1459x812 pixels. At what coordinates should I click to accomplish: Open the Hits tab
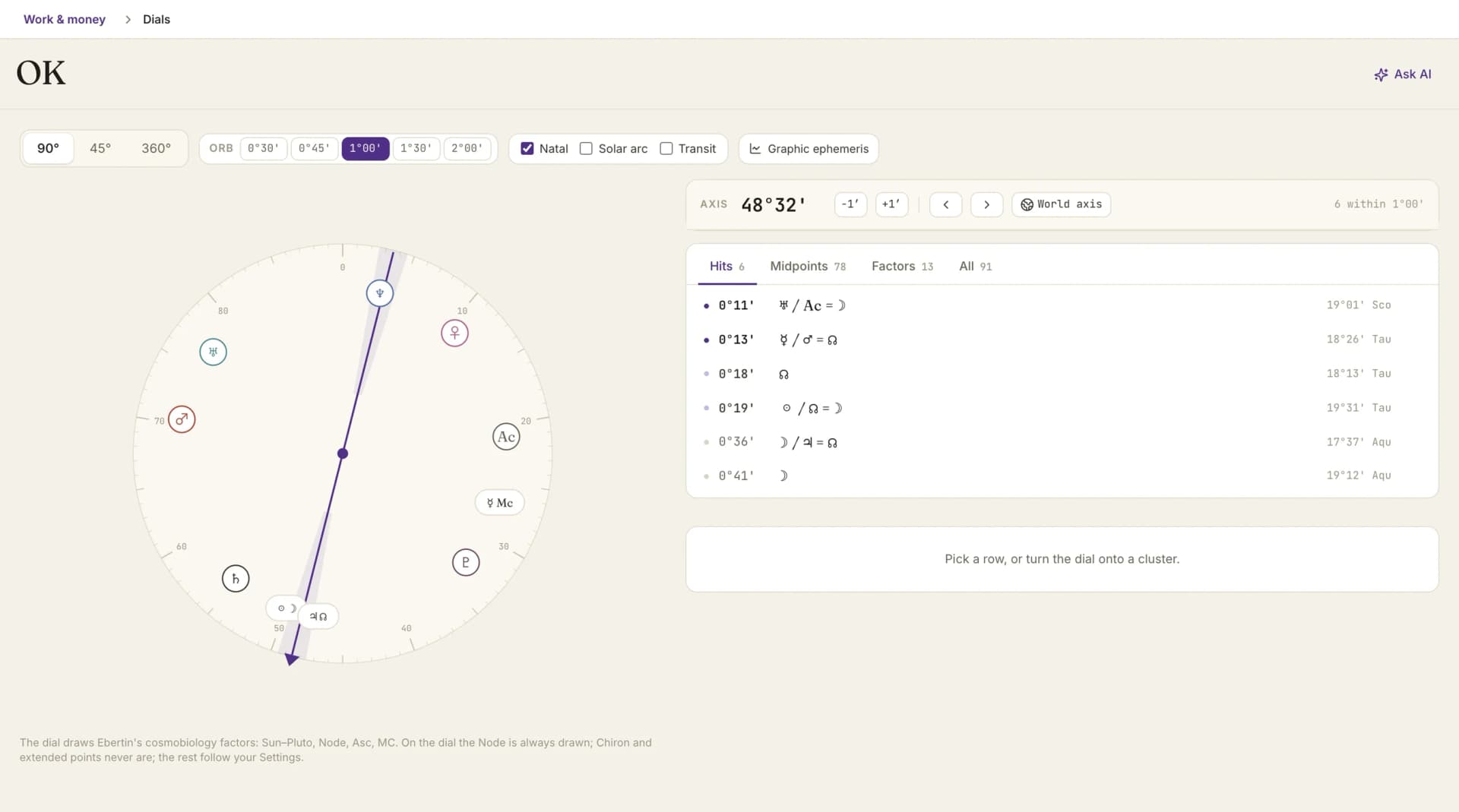727,266
